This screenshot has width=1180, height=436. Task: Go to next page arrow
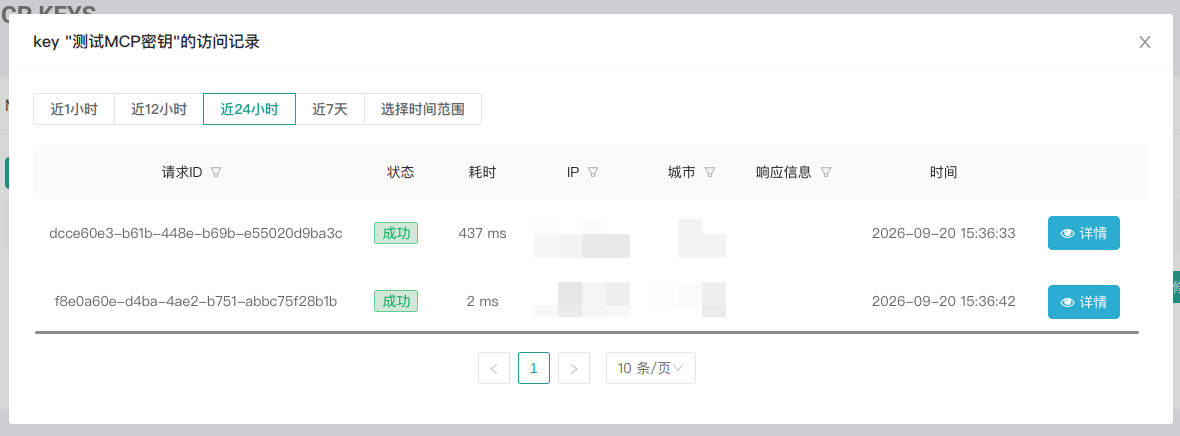tap(573, 368)
